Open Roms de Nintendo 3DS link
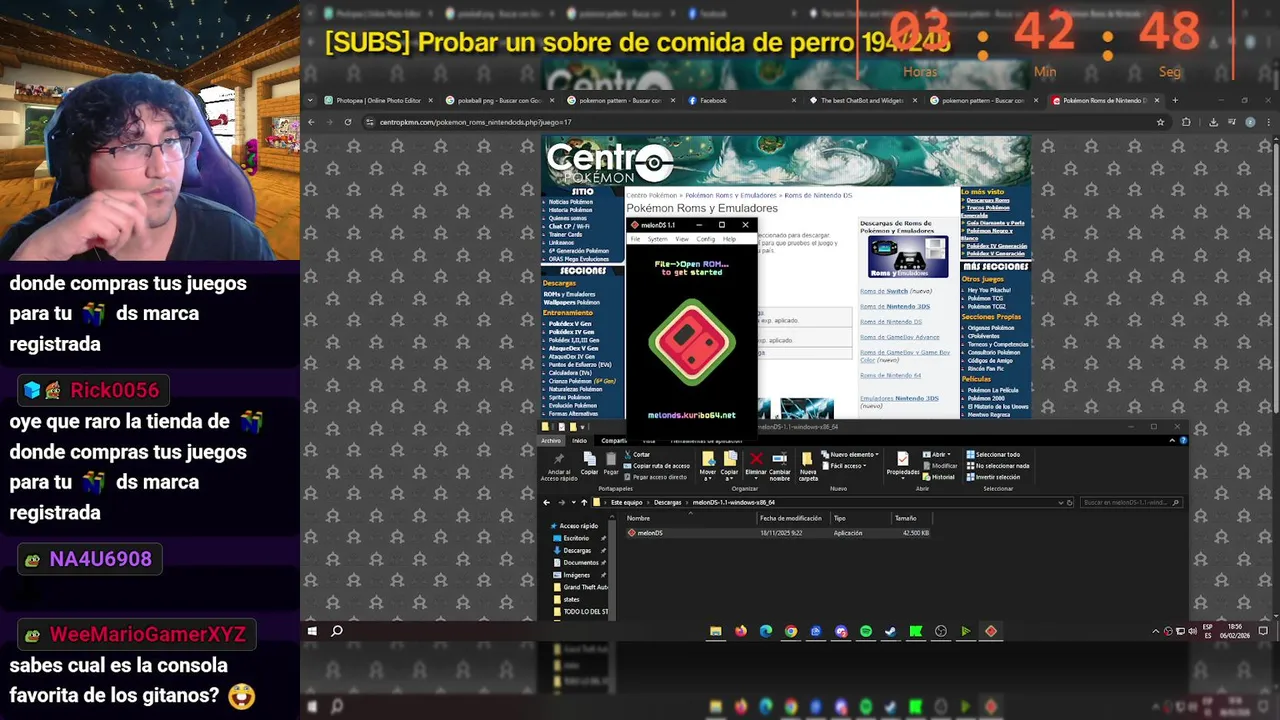Image resolution: width=1280 pixels, height=720 pixels. click(895, 306)
